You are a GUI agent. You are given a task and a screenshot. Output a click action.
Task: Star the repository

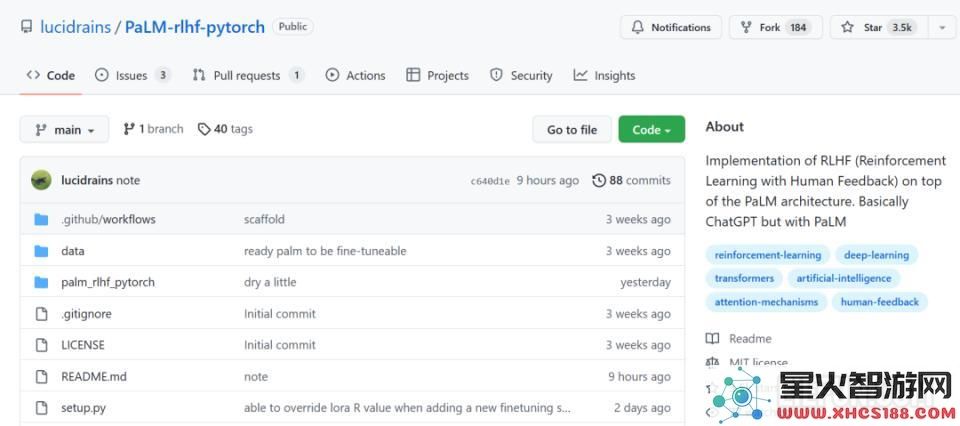[879, 28]
